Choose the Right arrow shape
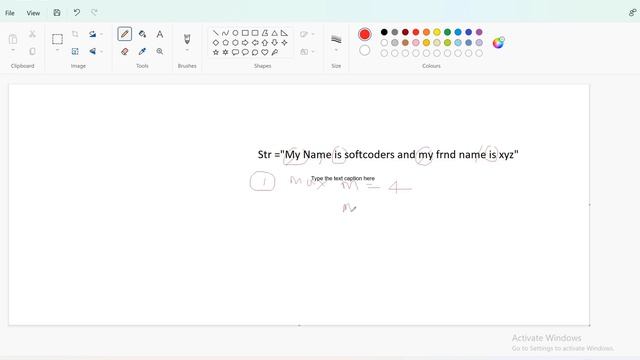The image size is (640, 360). [x=245, y=42]
